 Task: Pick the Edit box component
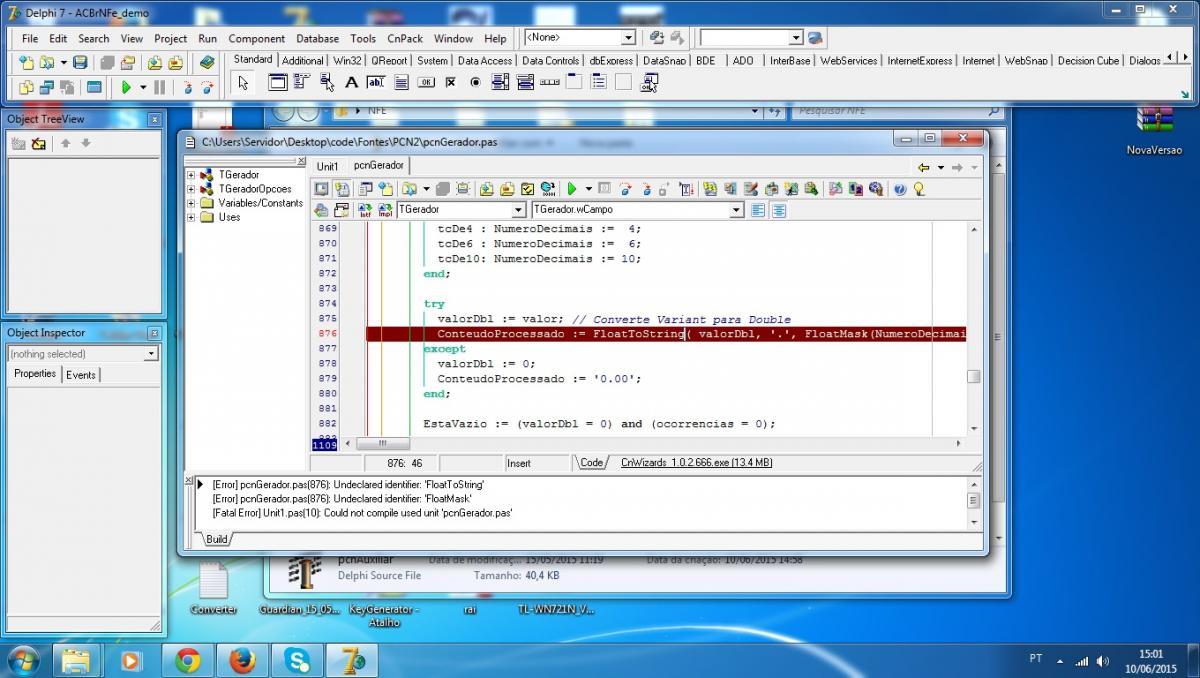pyautogui.click(x=376, y=83)
